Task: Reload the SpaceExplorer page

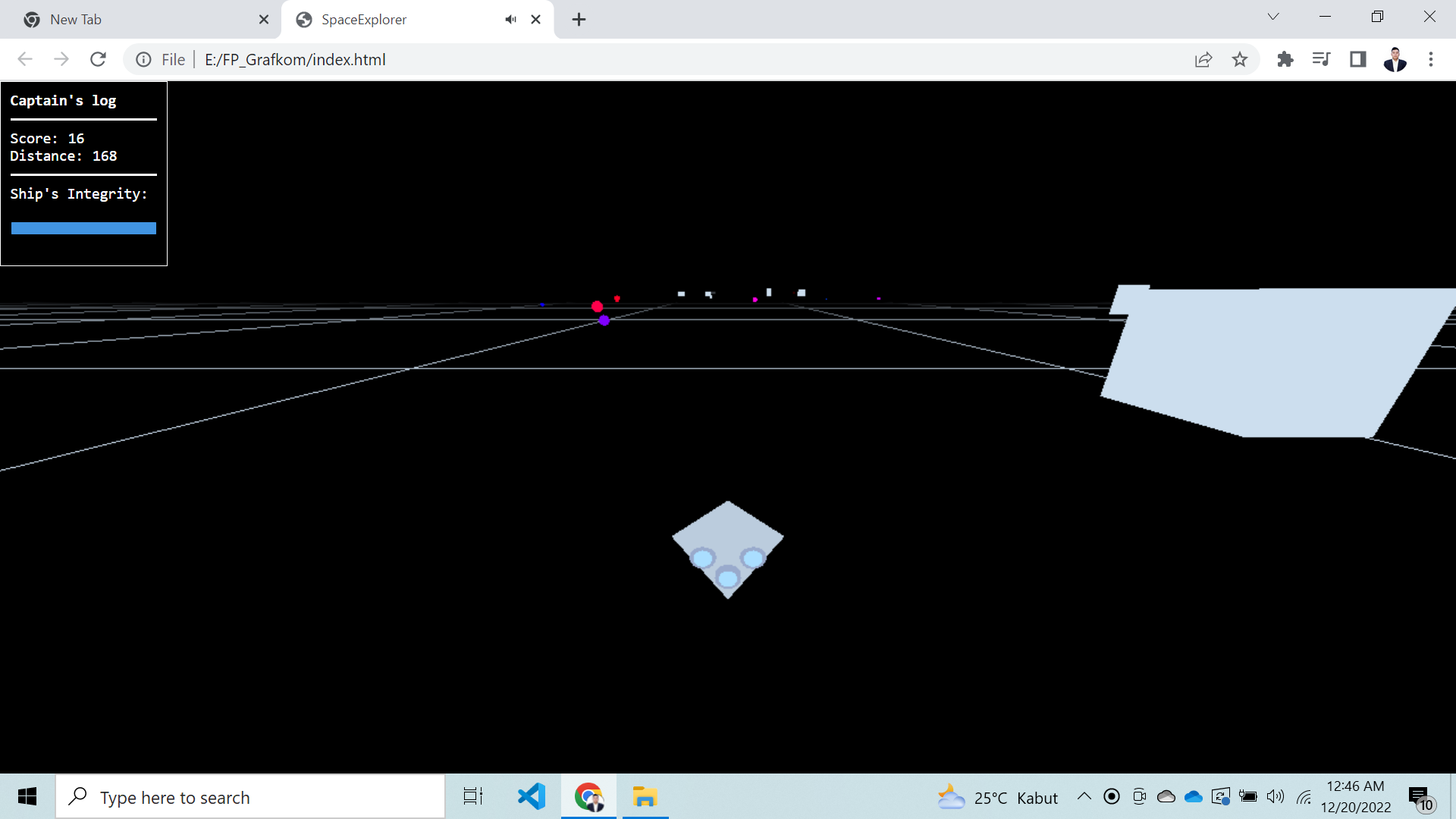Action: [98, 59]
